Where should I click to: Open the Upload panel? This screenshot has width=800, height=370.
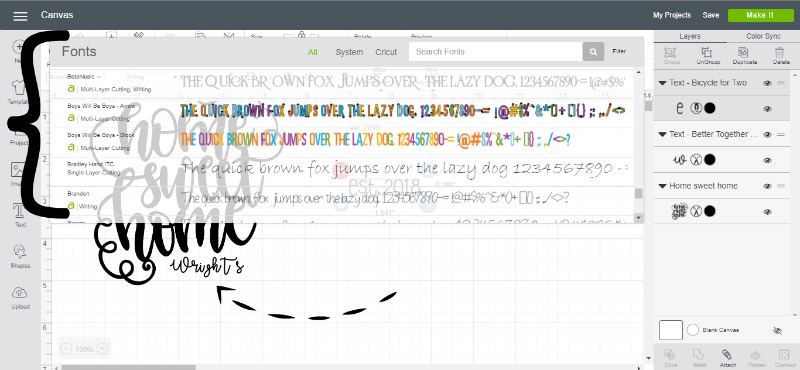pyautogui.click(x=20, y=298)
